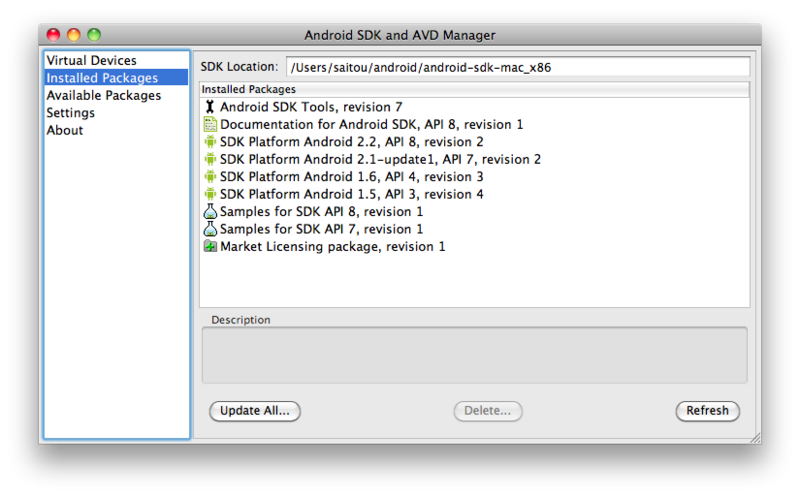
Task: Refresh the installed packages list
Action: pos(707,411)
